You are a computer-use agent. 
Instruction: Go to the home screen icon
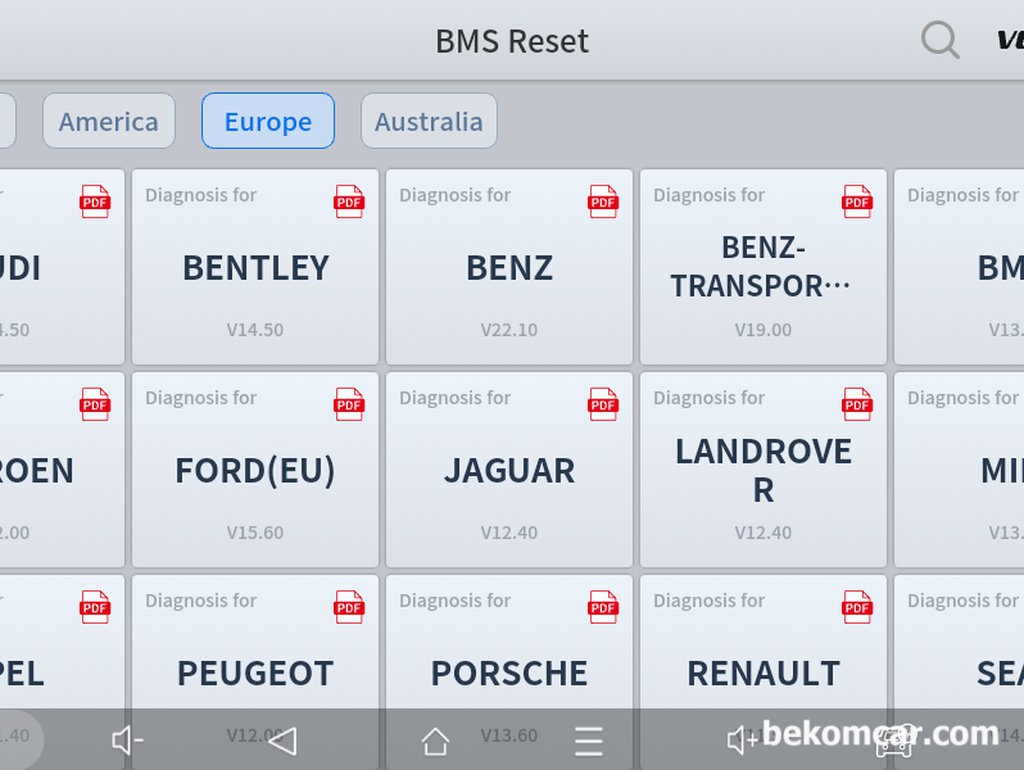pyautogui.click(x=435, y=741)
